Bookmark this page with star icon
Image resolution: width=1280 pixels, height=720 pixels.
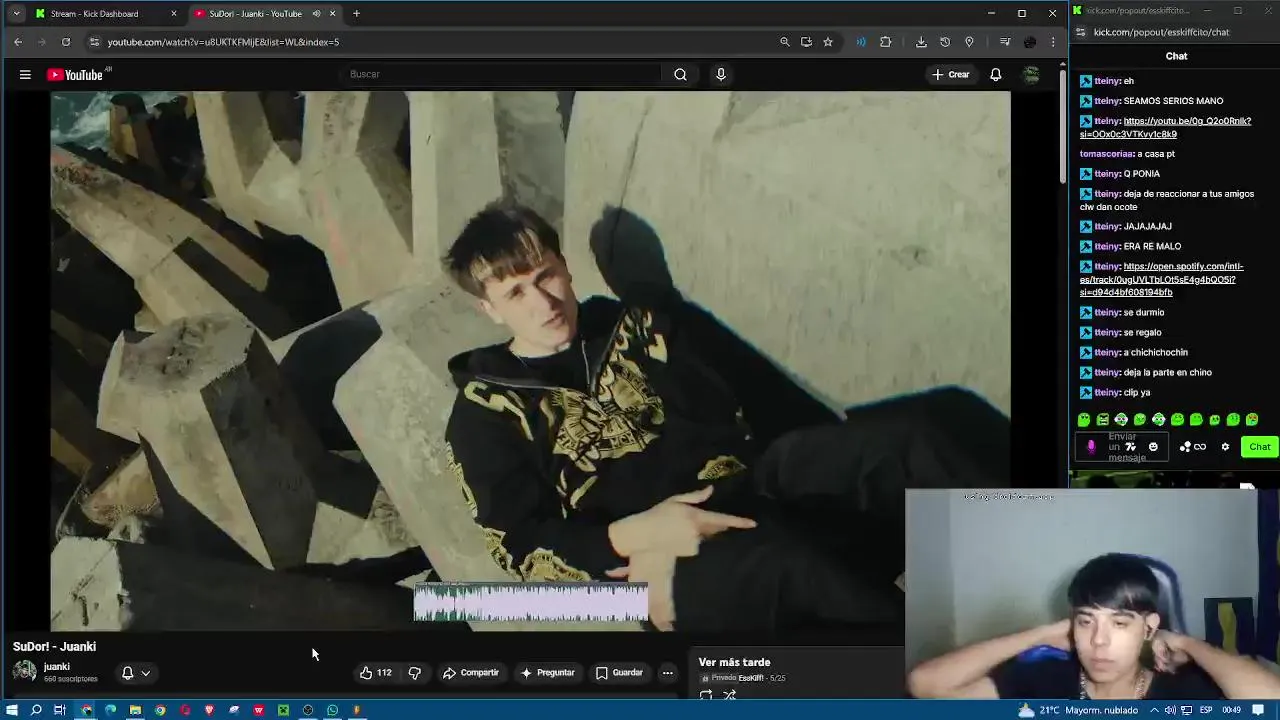coord(828,42)
